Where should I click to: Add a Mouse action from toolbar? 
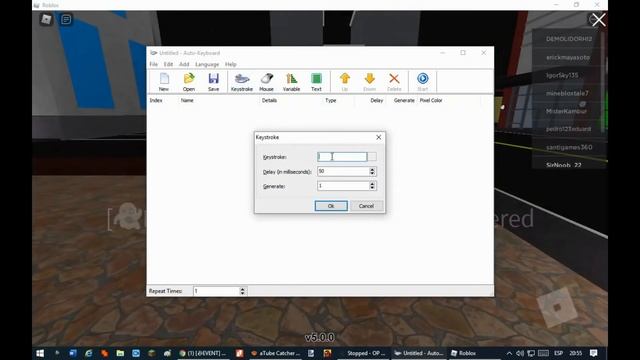click(x=267, y=82)
